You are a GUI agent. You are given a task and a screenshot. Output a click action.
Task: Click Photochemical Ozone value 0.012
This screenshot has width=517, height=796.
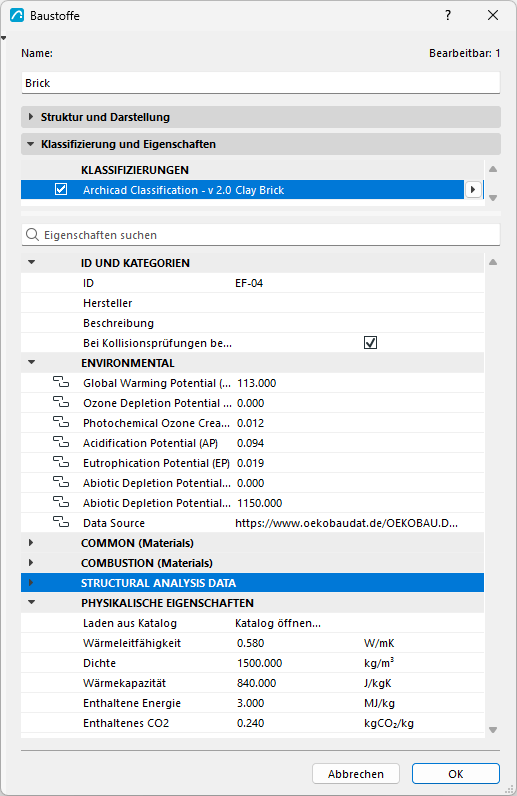[250, 423]
